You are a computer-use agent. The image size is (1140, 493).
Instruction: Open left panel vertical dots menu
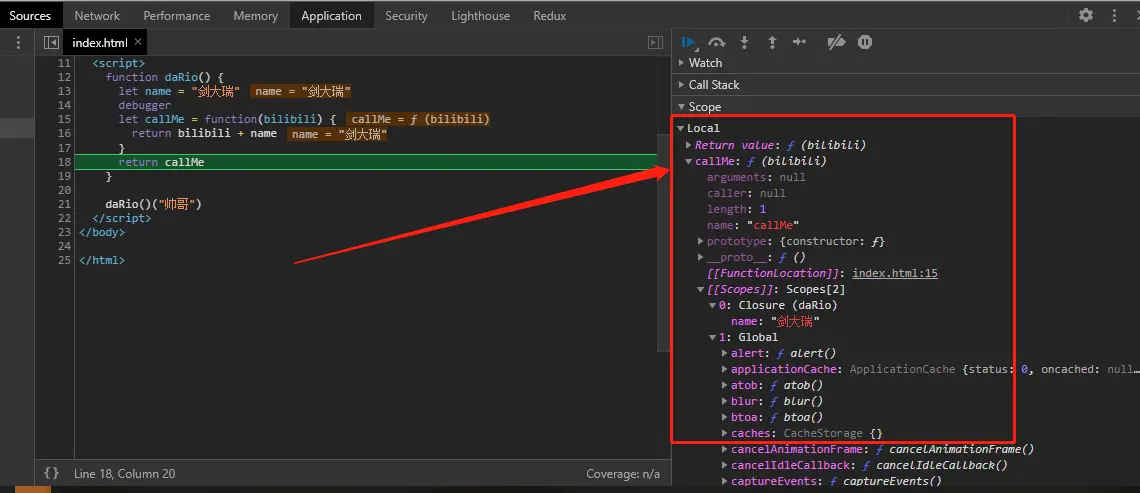[19, 43]
